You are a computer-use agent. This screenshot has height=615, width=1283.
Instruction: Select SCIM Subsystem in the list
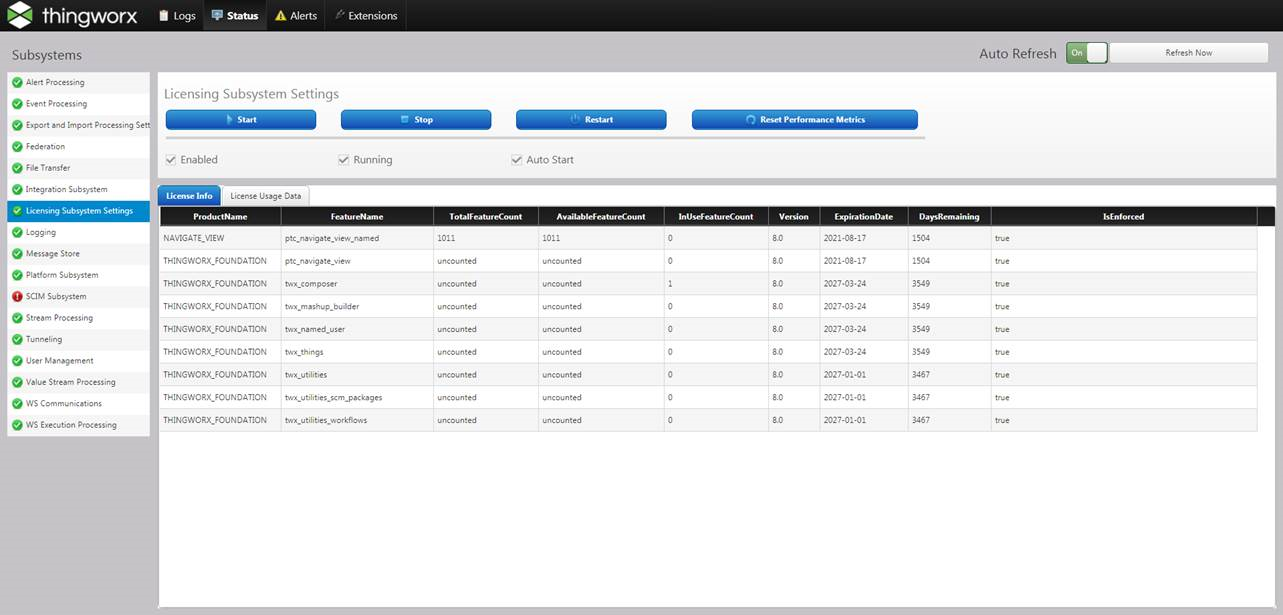point(78,297)
